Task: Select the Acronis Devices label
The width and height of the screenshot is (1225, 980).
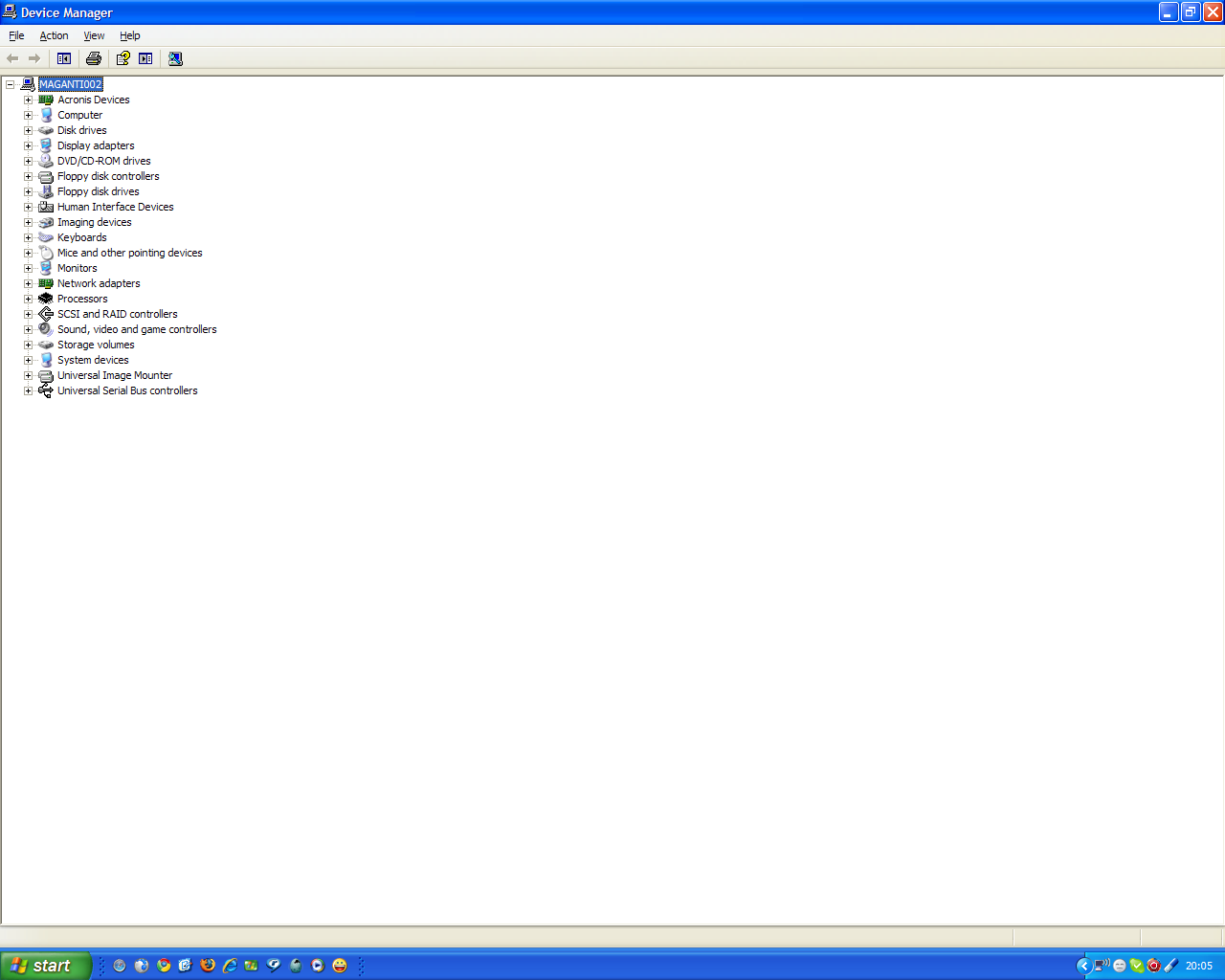Action: (x=94, y=100)
